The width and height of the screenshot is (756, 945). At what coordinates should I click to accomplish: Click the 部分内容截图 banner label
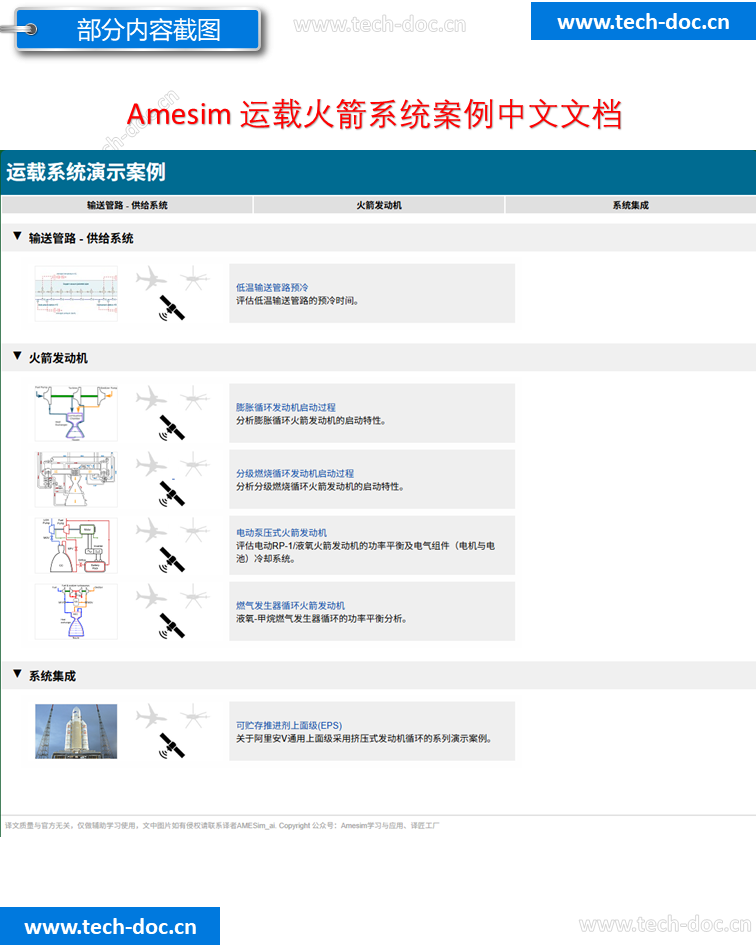coord(148,30)
